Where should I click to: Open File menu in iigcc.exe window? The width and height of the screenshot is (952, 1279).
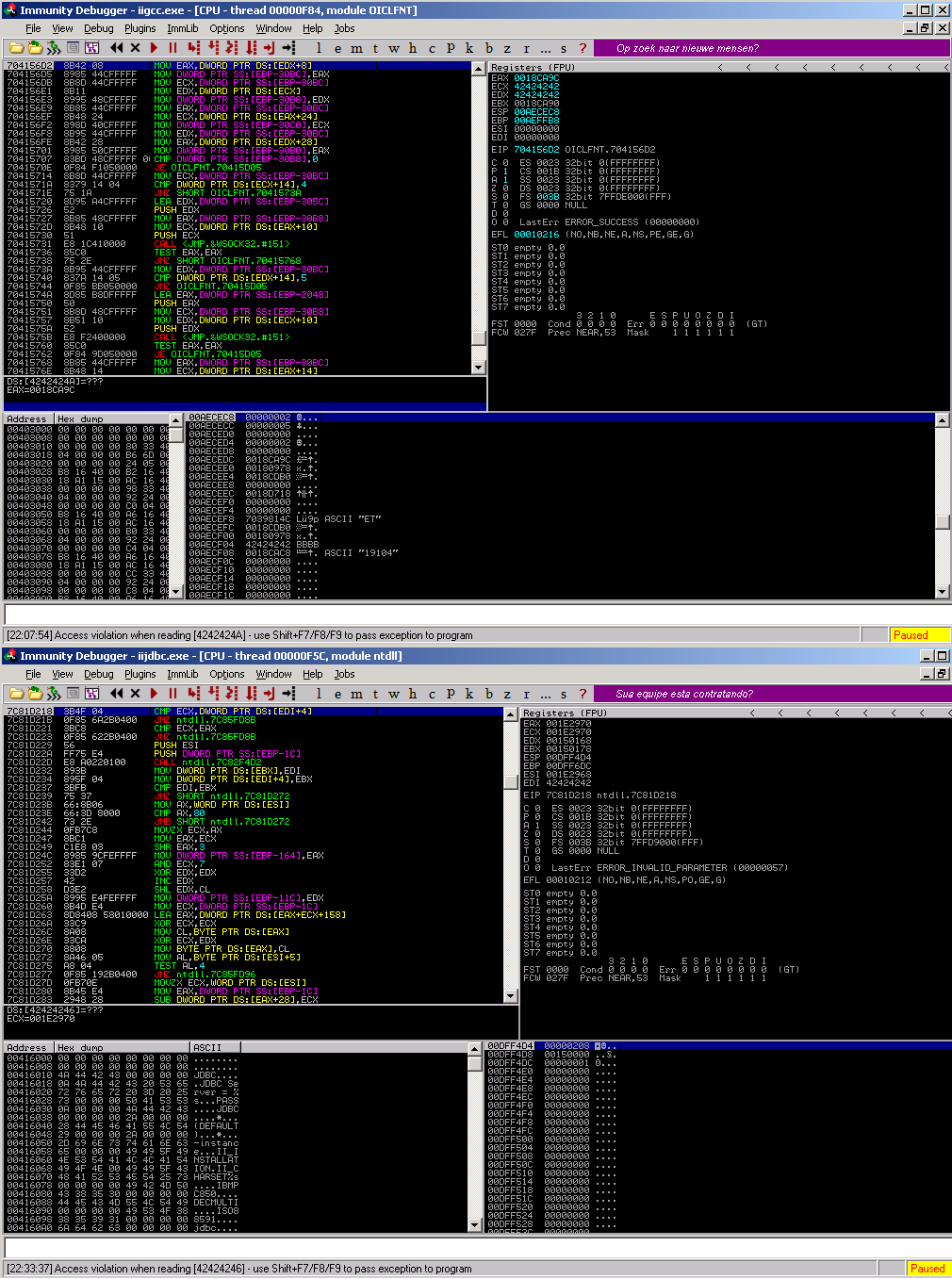[33, 28]
